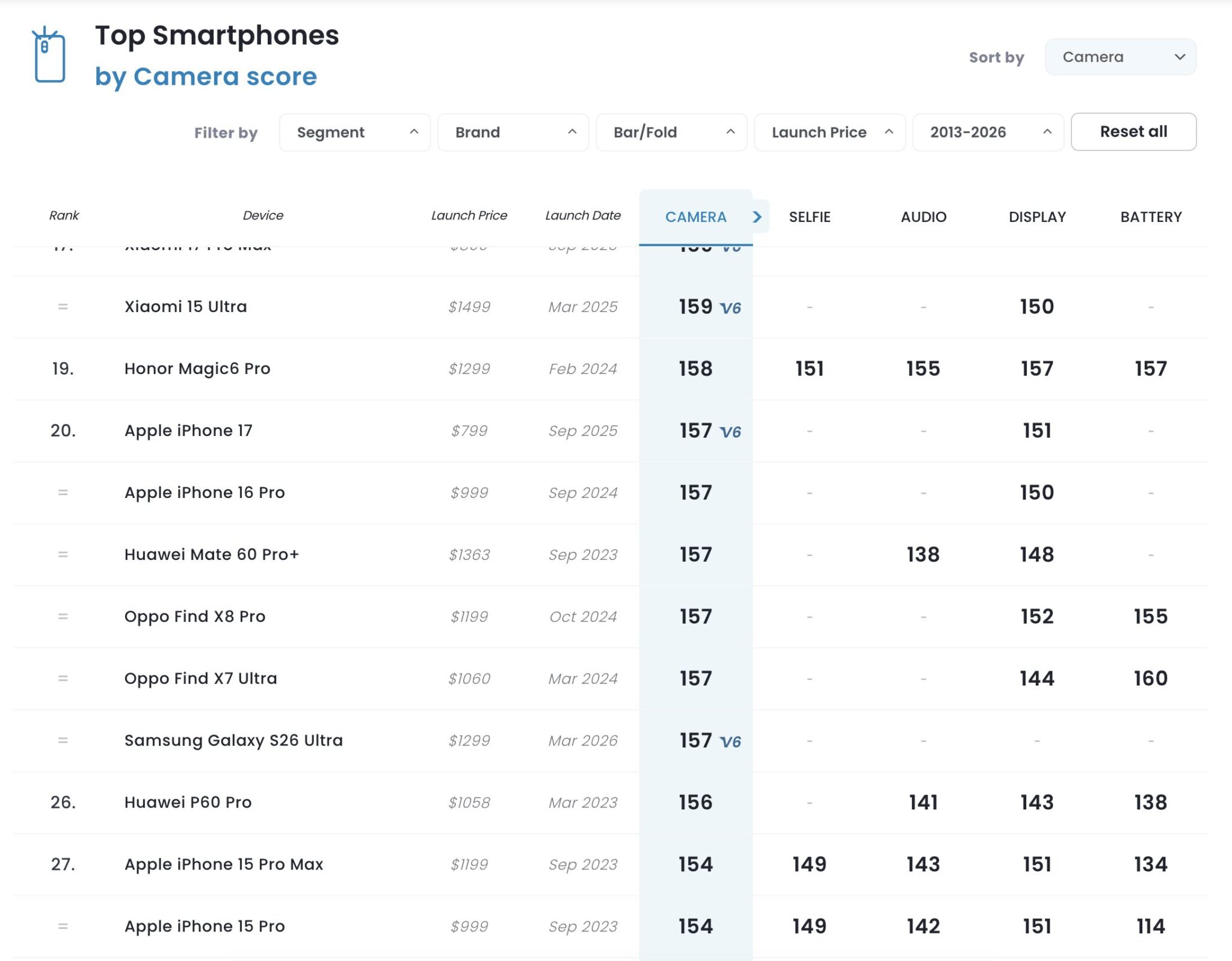Click the Reset all button
This screenshot has height=961, width=1232.
[x=1133, y=132]
